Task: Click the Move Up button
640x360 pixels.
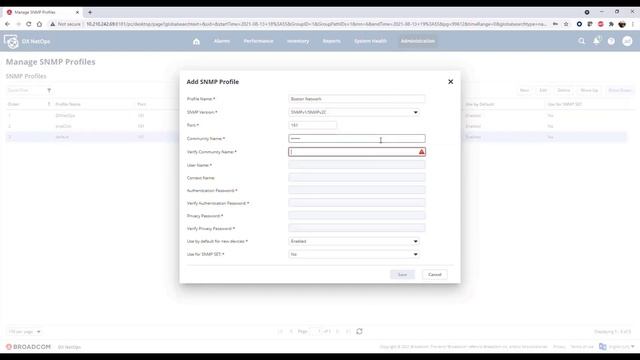Action: [x=589, y=90]
